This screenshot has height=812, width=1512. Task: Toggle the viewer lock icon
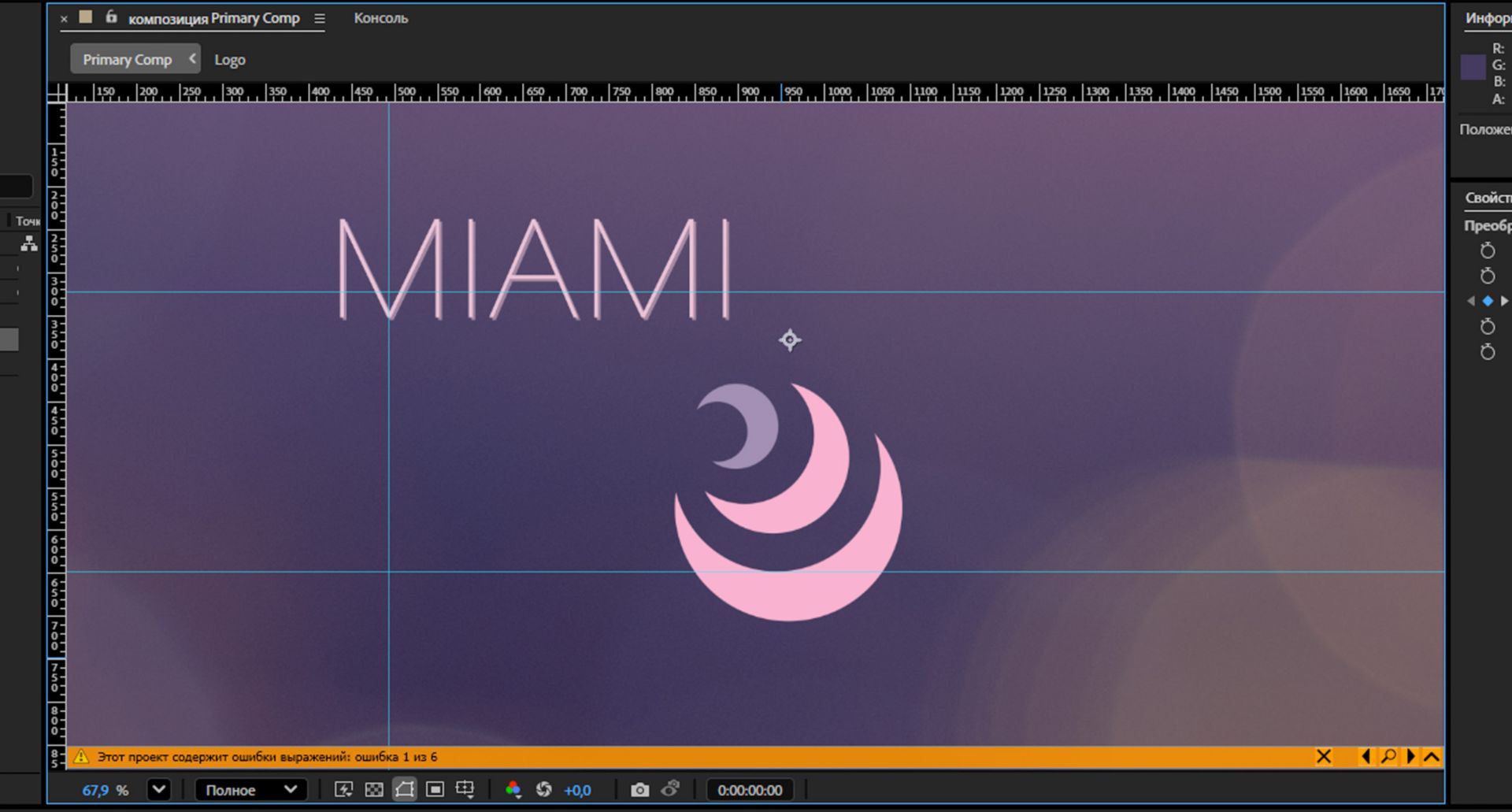pyautogui.click(x=111, y=17)
